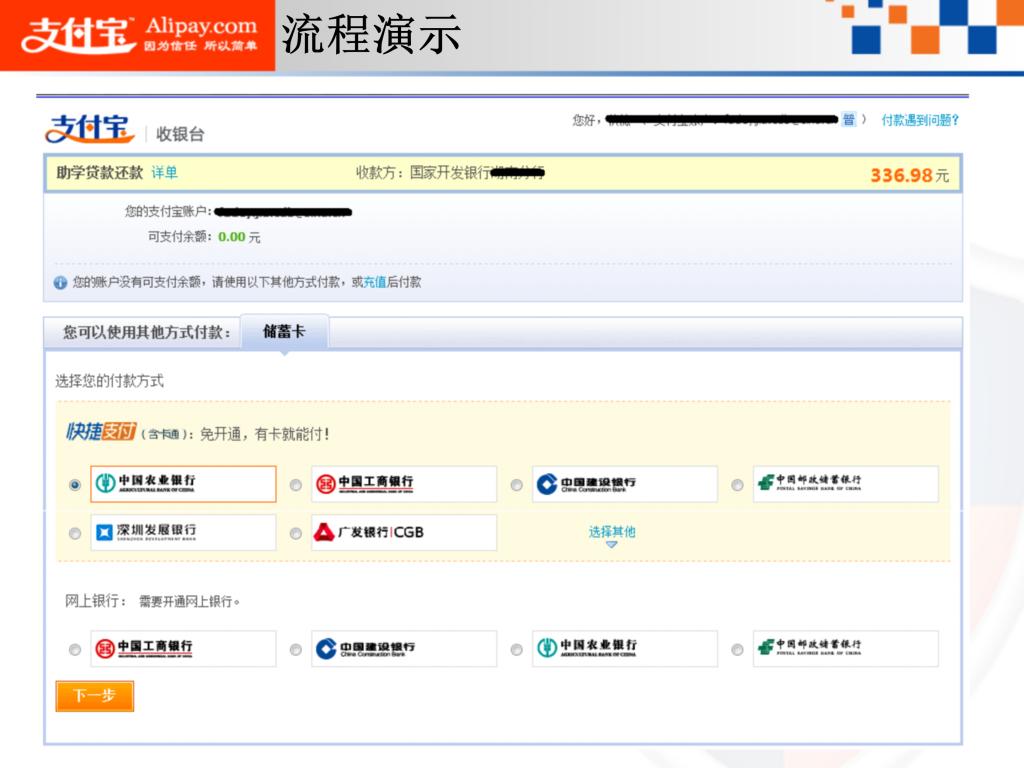The image size is (1024, 768).
Task: Expand the 详单 loan repayment details
Action: coord(164,173)
